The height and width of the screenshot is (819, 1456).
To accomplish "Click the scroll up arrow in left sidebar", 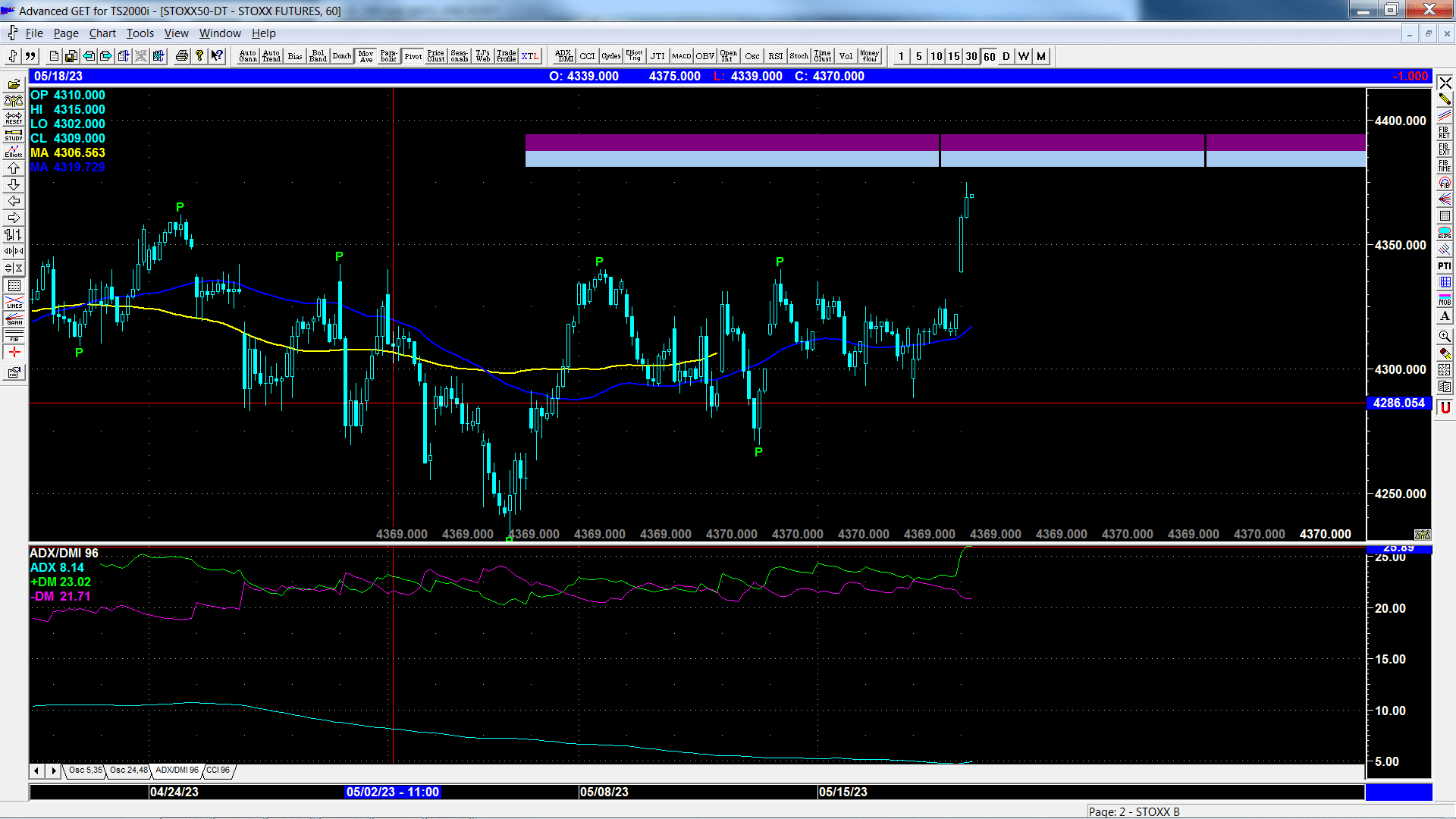I will [x=14, y=168].
